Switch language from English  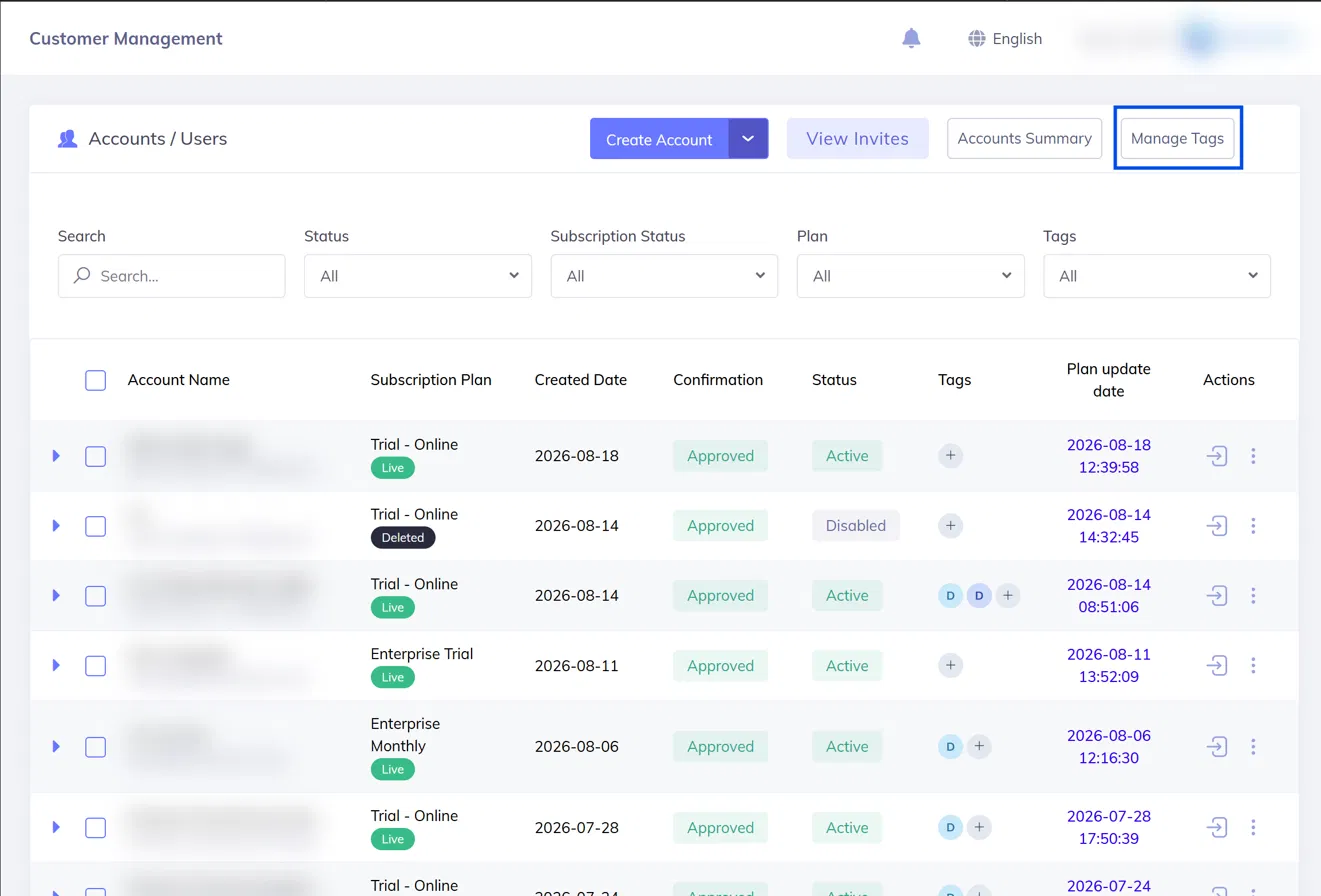click(1005, 38)
